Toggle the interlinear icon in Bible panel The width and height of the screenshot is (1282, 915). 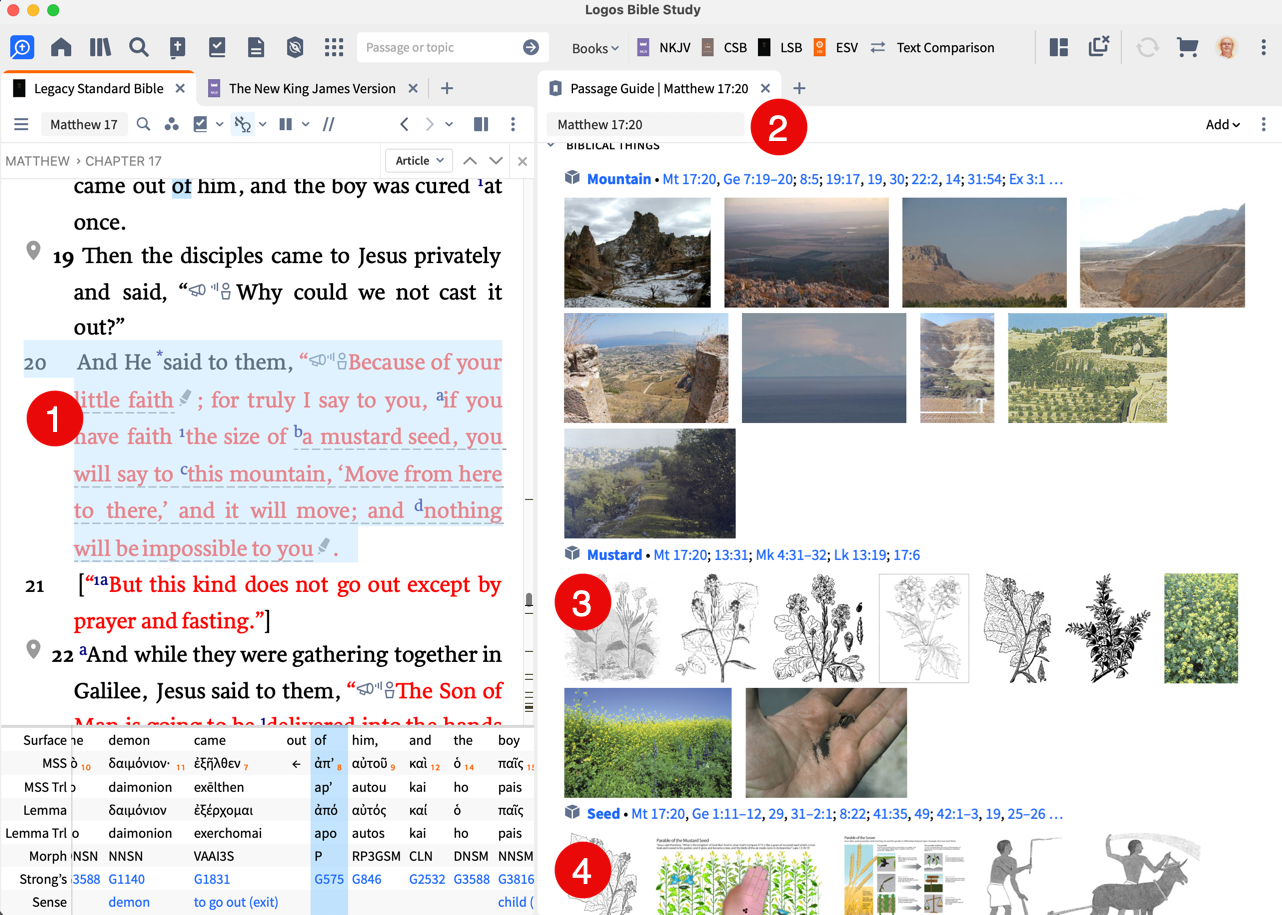pyautogui.click(x=242, y=125)
